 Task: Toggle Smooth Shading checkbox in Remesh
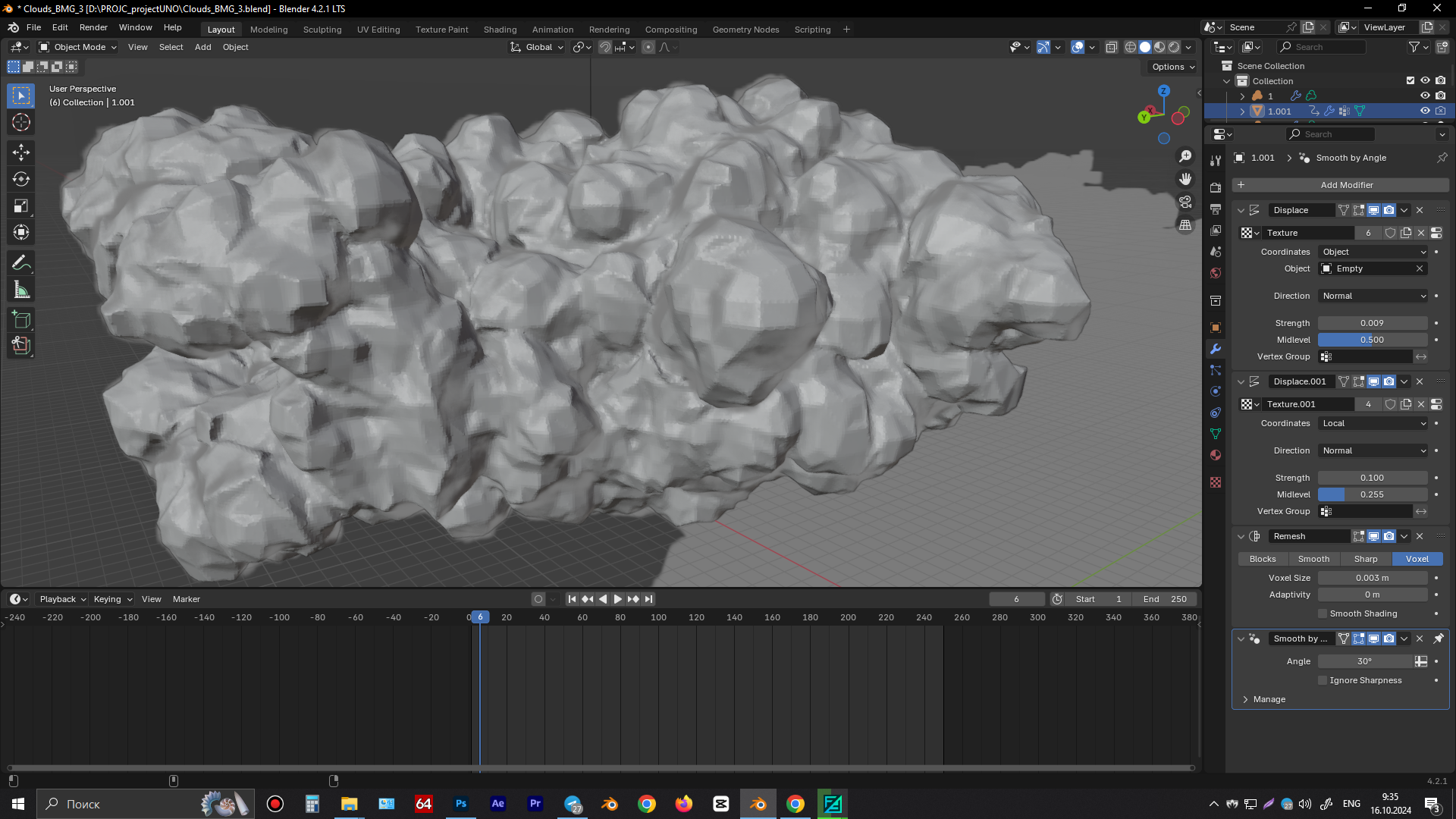click(1323, 613)
